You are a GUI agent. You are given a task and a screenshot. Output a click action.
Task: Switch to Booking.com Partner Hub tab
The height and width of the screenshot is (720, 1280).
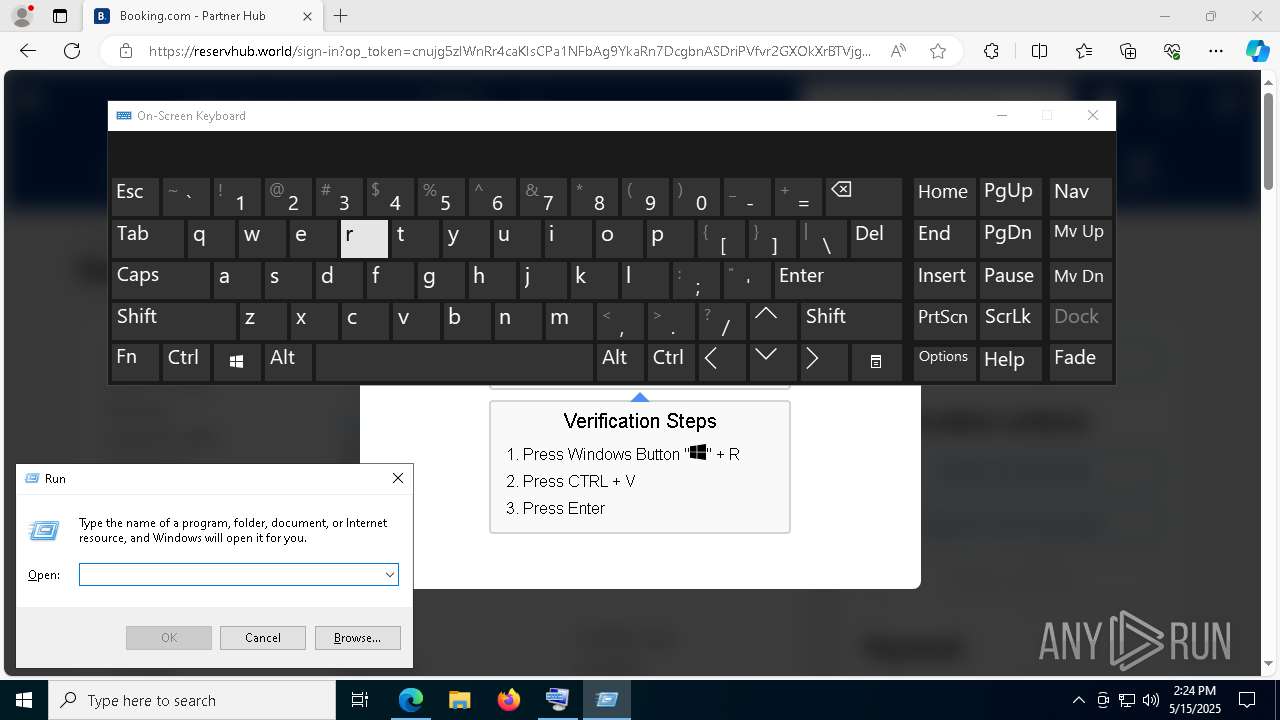tap(203, 16)
